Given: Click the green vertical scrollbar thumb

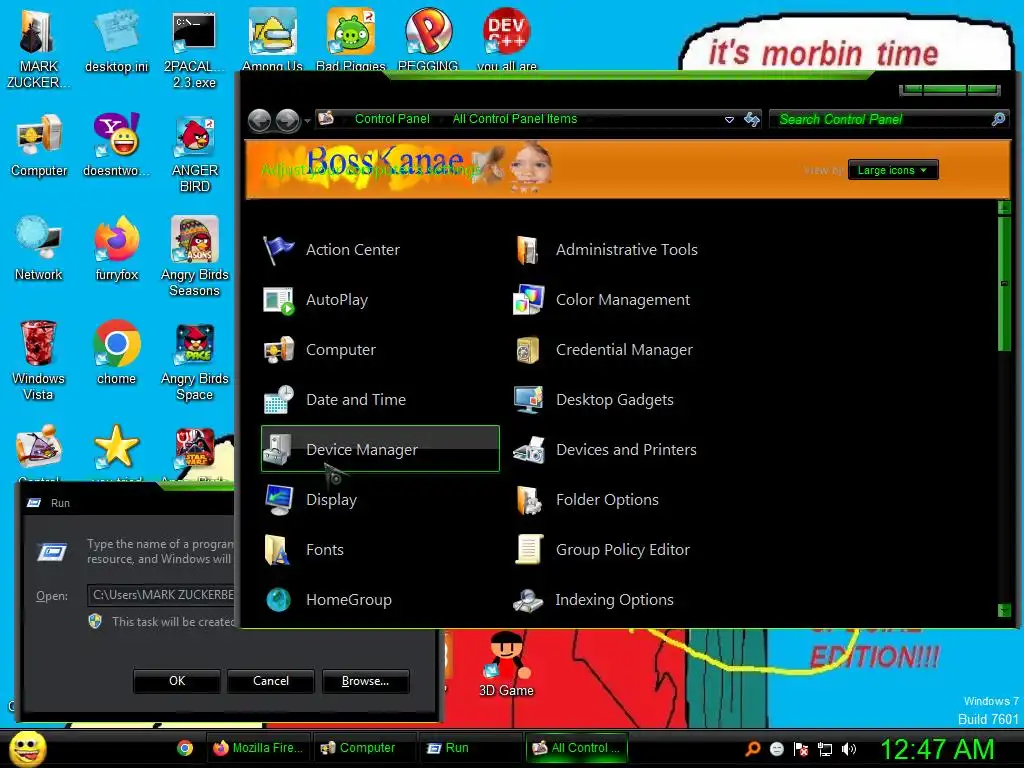Looking at the screenshot, I should (1004, 283).
